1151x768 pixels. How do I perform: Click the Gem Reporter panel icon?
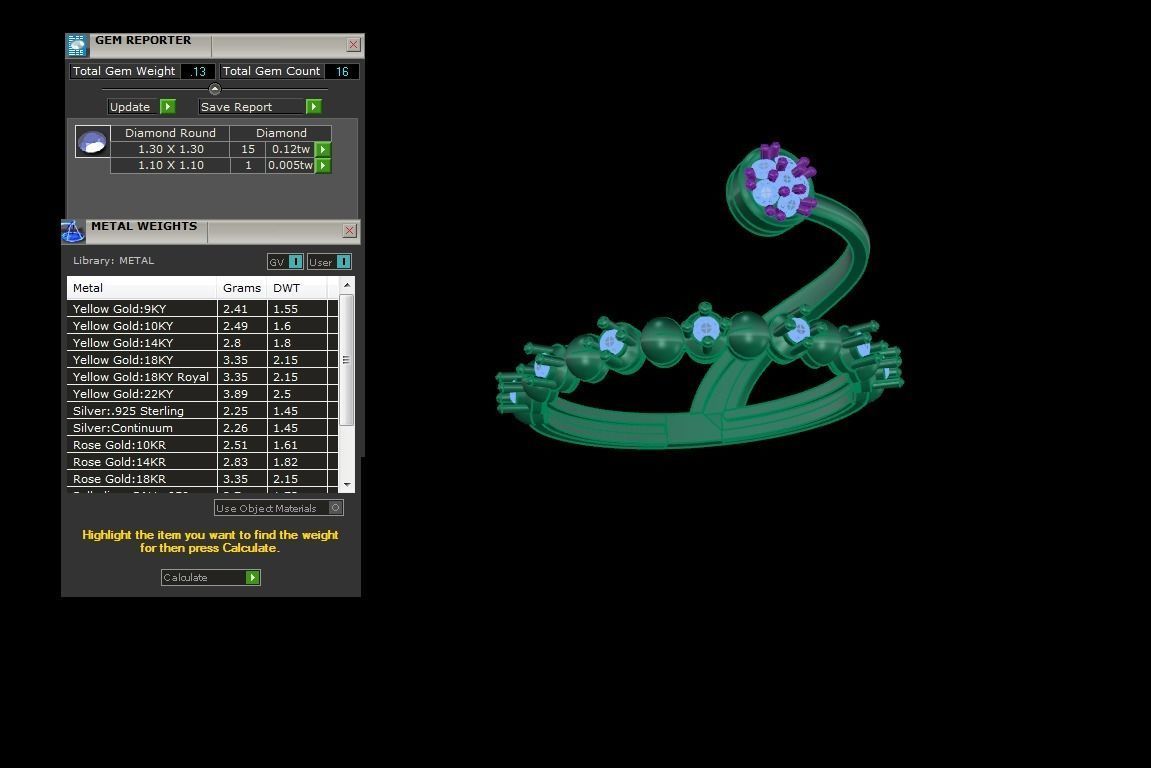click(x=77, y=46)
